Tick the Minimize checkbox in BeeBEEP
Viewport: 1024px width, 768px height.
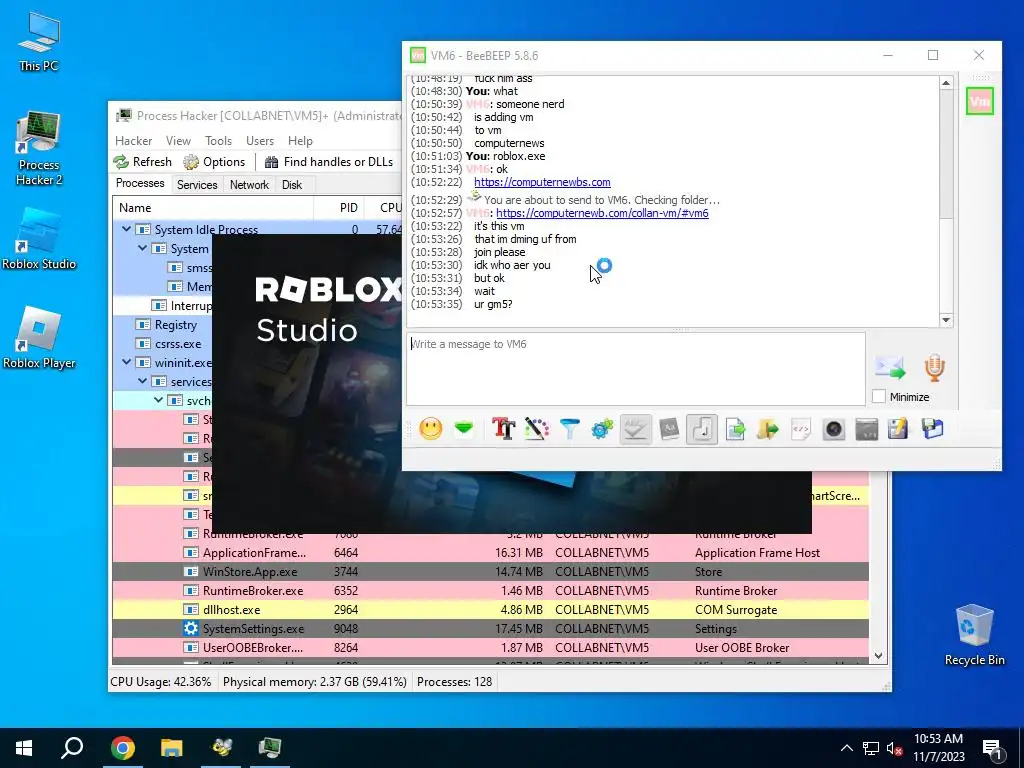click(879, 396)
